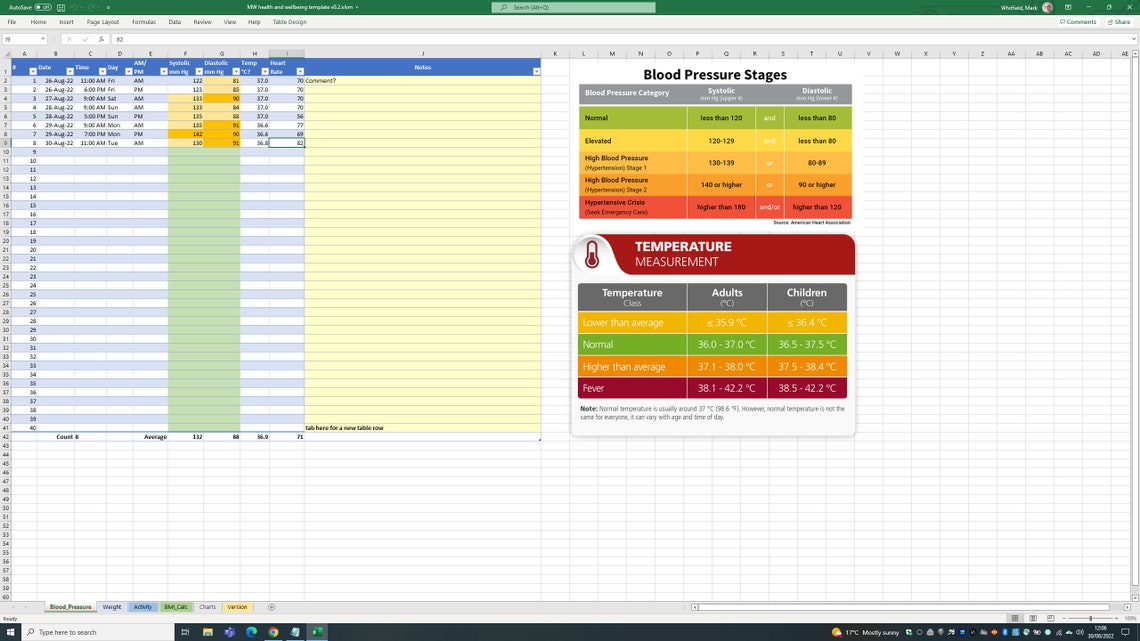This screenshot has height=641, width=1140.
Task: Open the Formulas ribbon tab
Action: pyautogui.click(x=142, y=22)
